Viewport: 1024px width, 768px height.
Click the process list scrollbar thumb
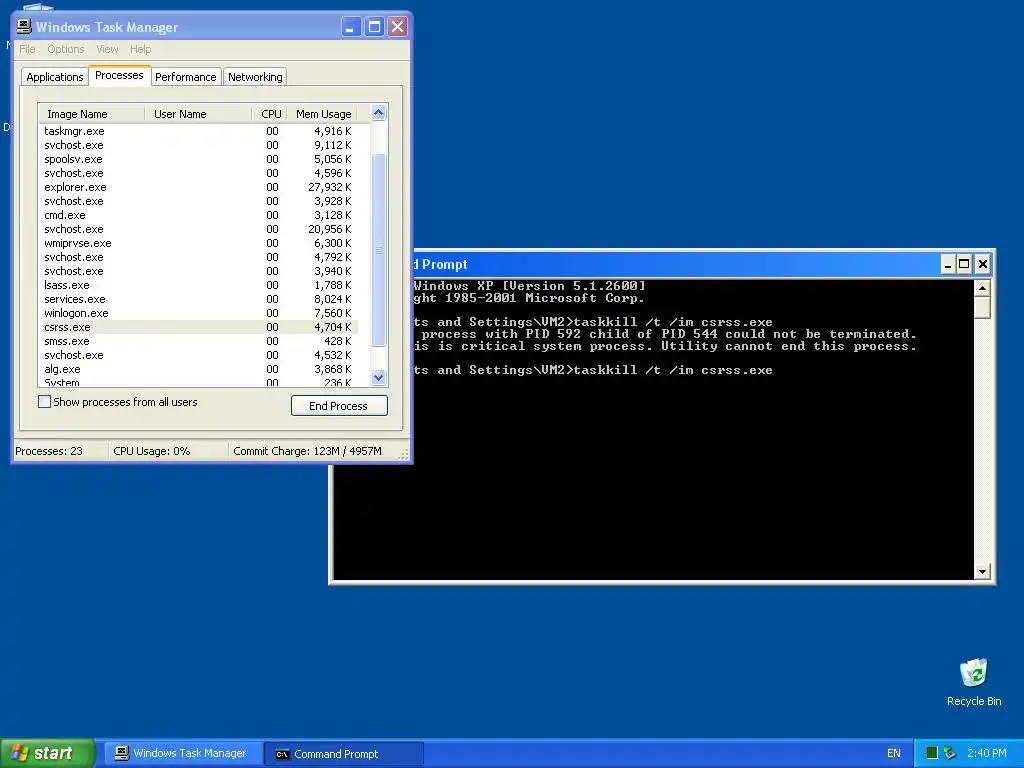pyautogui.click(x=379, y=249)
